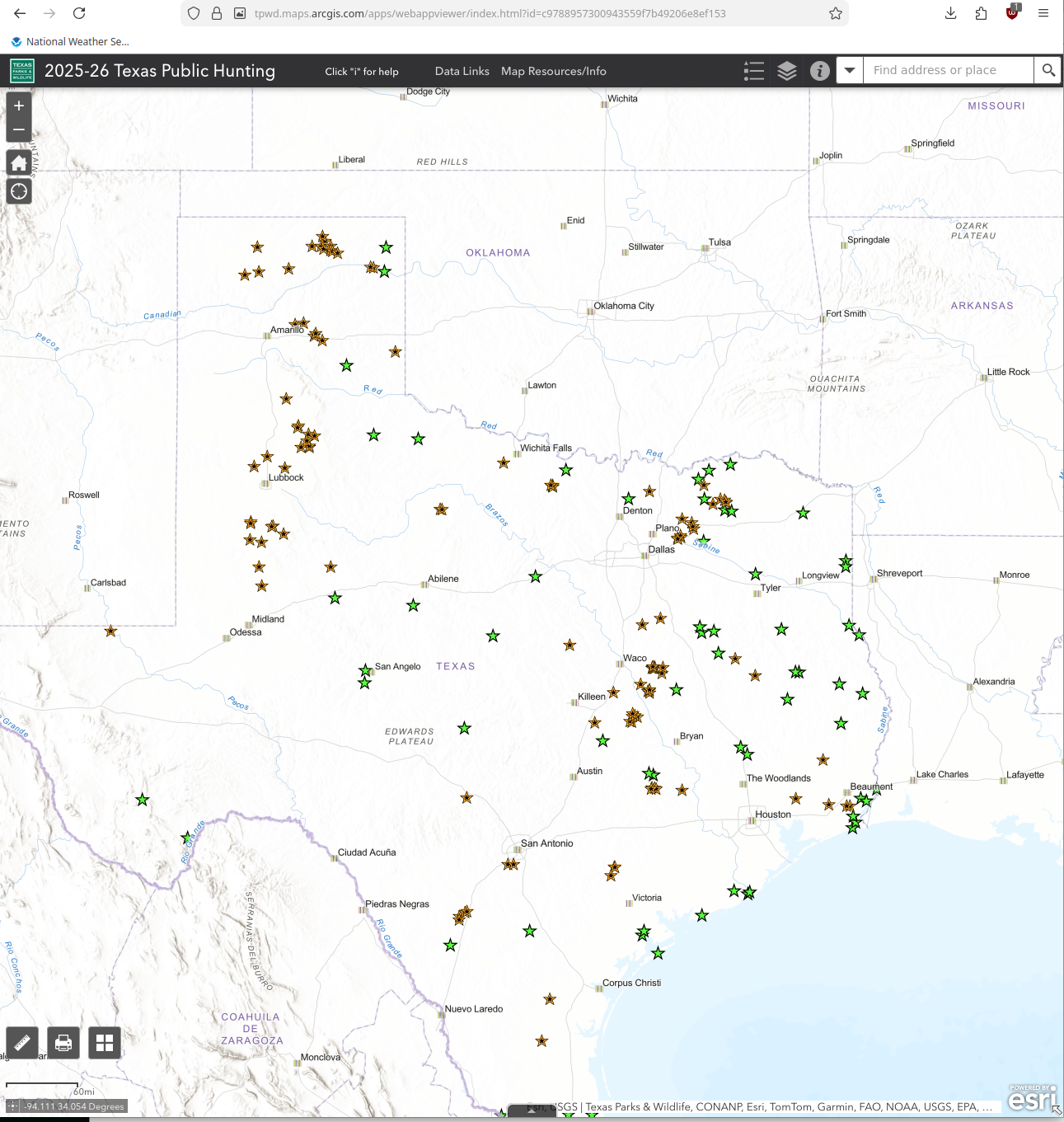Open the Measurement ruler tool

point(22,1043)
